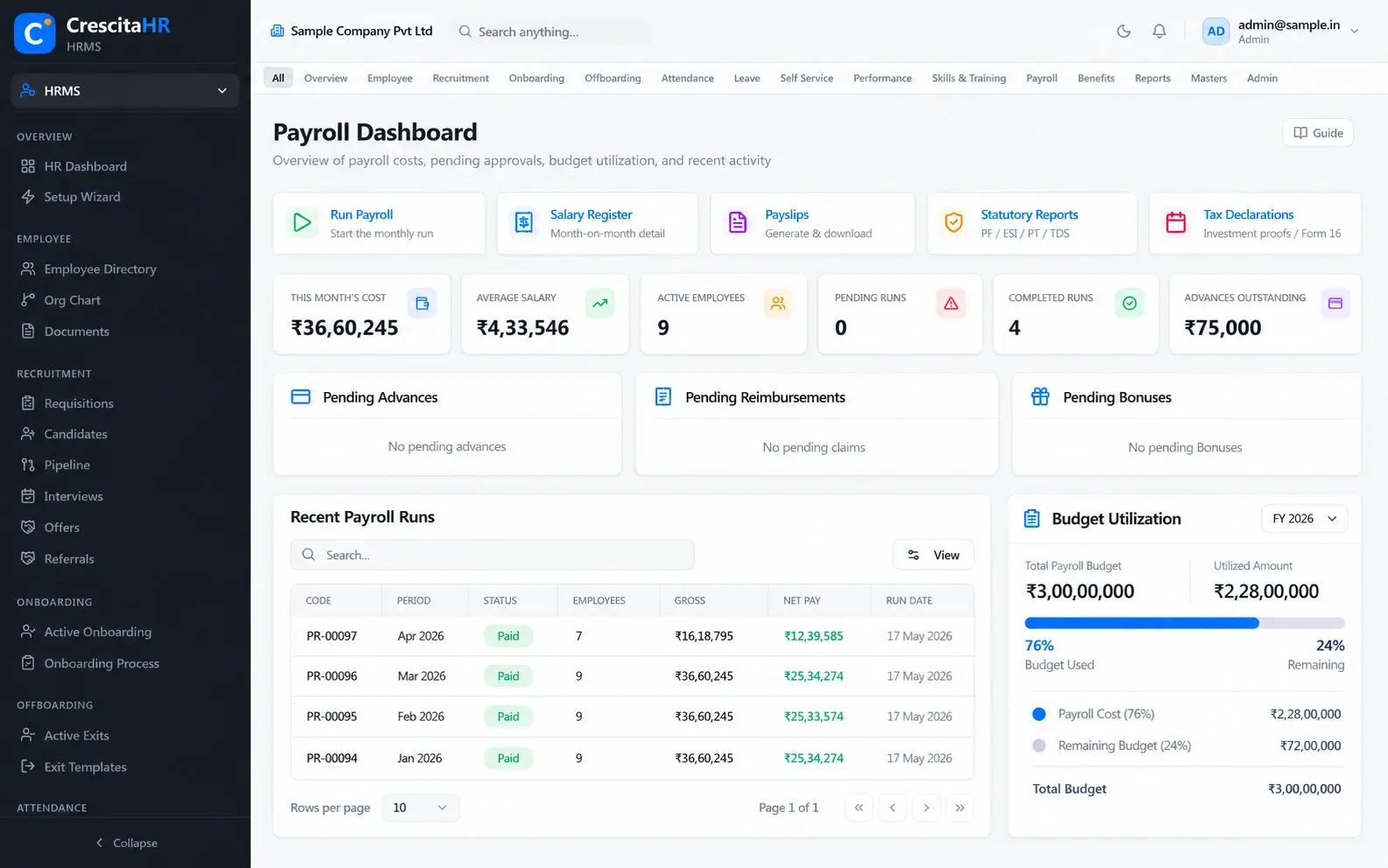Click the Payslips document icon
This screenshot has width=1388, height=868.
tap(738, 223)
